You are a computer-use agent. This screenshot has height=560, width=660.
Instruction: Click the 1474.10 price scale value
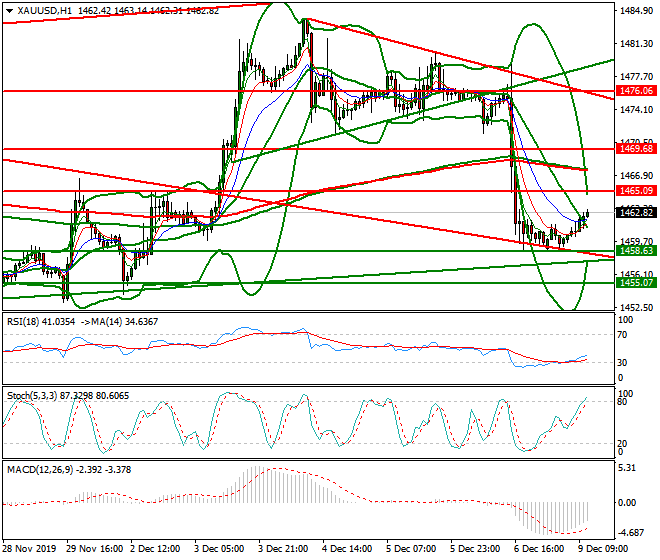pos(636,109)
